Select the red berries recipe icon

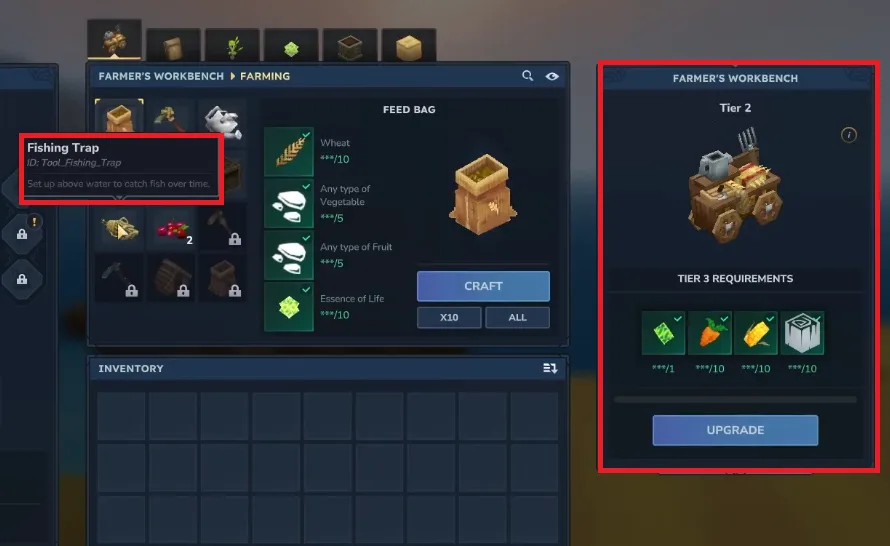coord(171,228)
